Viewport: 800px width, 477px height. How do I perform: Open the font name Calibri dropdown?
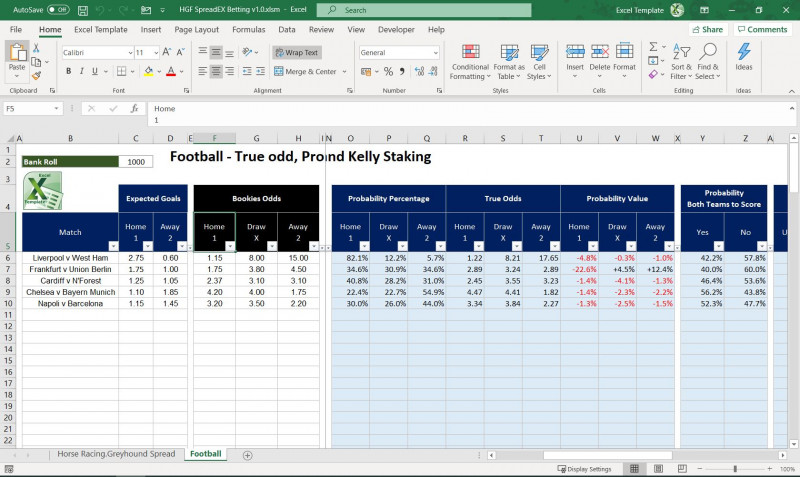click(x=131, y=53)
